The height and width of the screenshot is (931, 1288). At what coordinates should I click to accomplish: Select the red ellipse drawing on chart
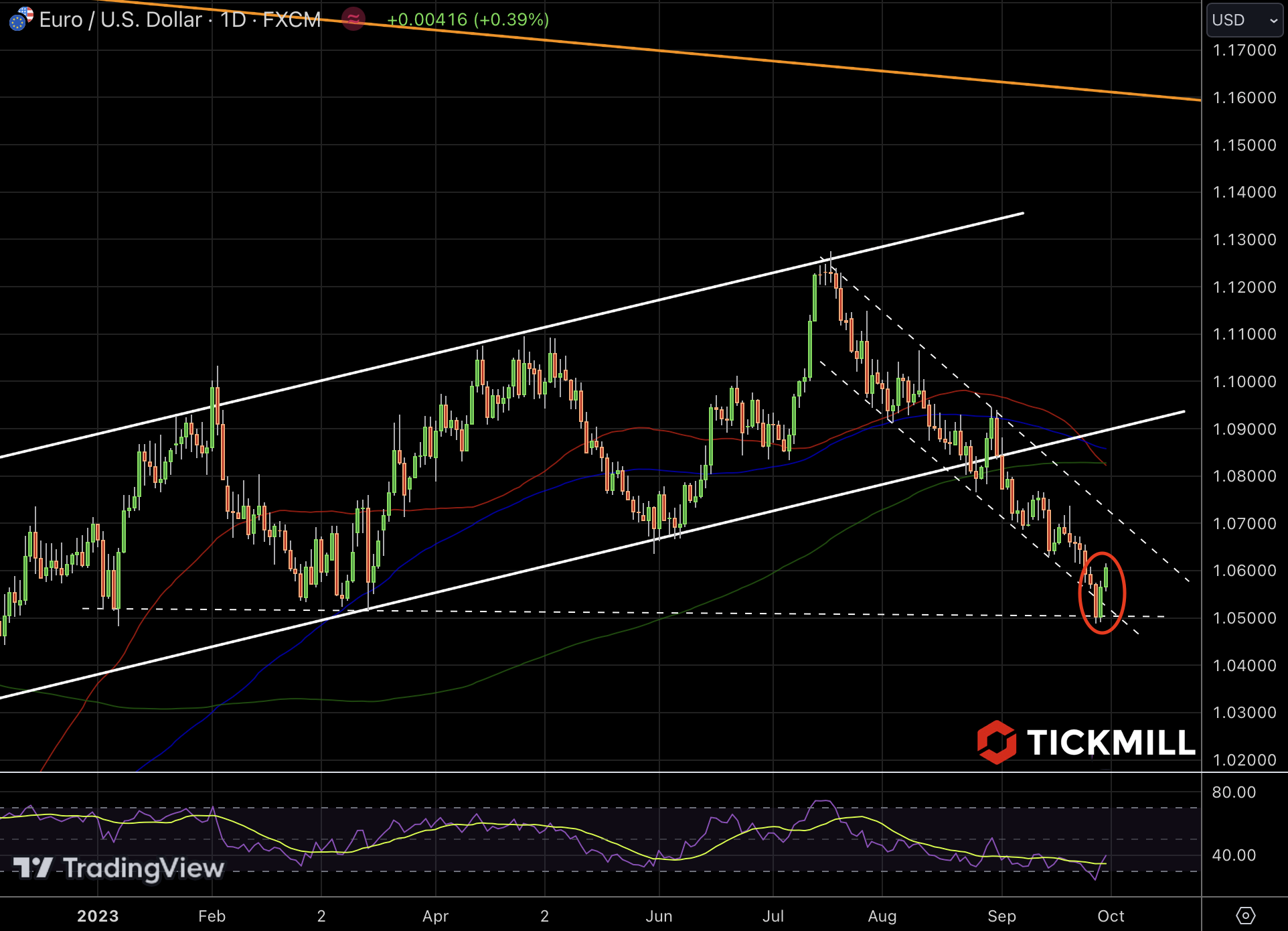[1125, 593]
